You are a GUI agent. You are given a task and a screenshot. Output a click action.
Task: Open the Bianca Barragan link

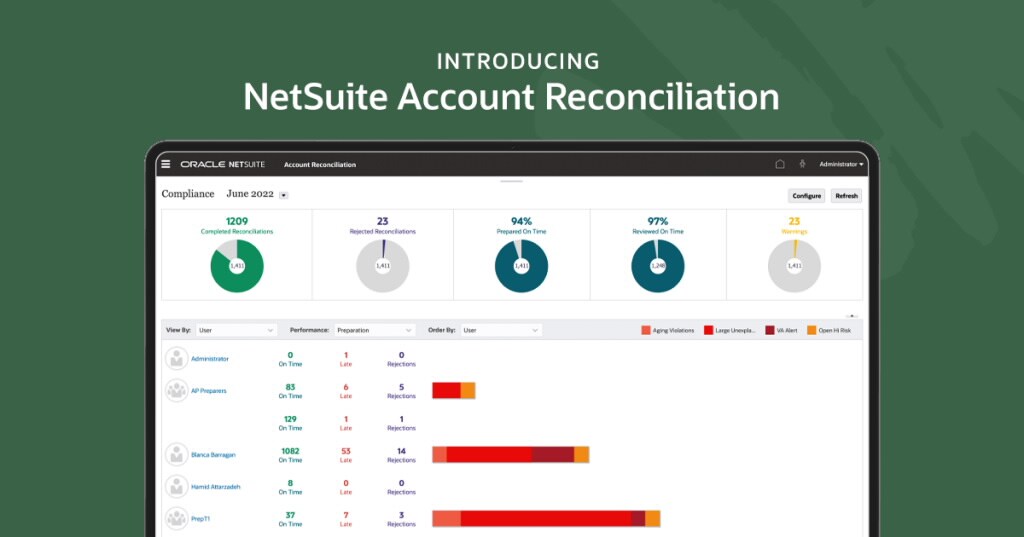(x=213, y=455)
